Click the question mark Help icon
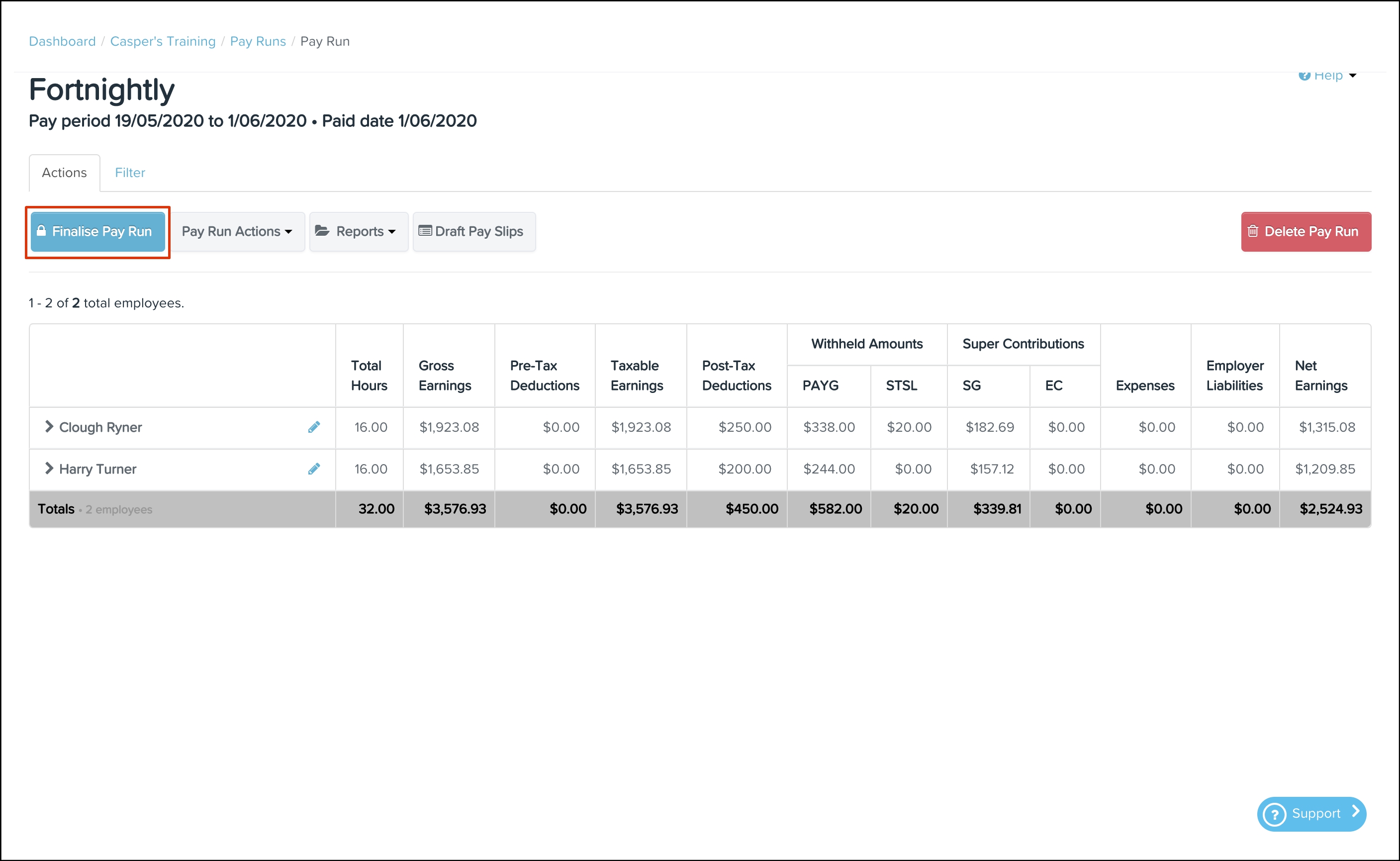1400x861 pixels. [x=1304, y=76]
